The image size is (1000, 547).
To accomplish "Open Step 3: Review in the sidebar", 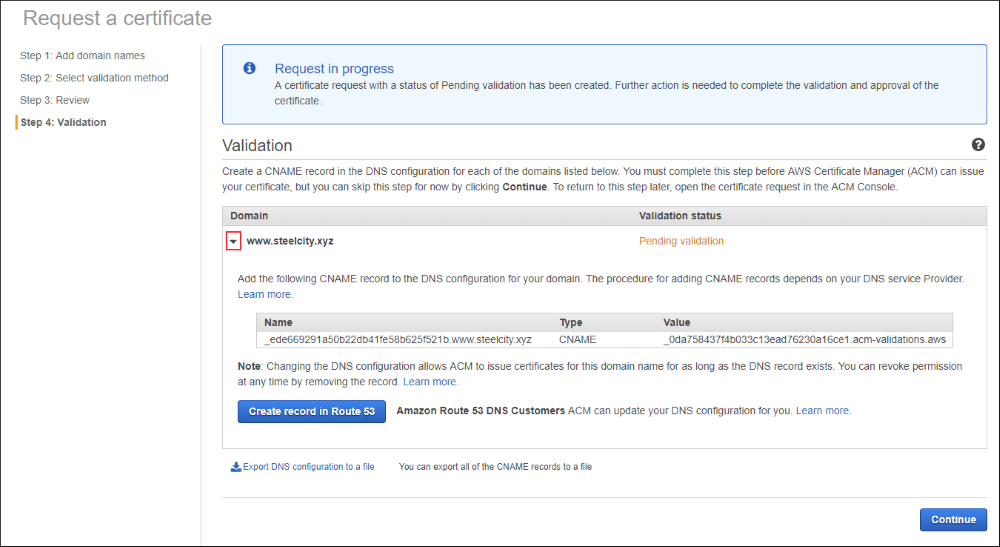I will pos(55,100).
